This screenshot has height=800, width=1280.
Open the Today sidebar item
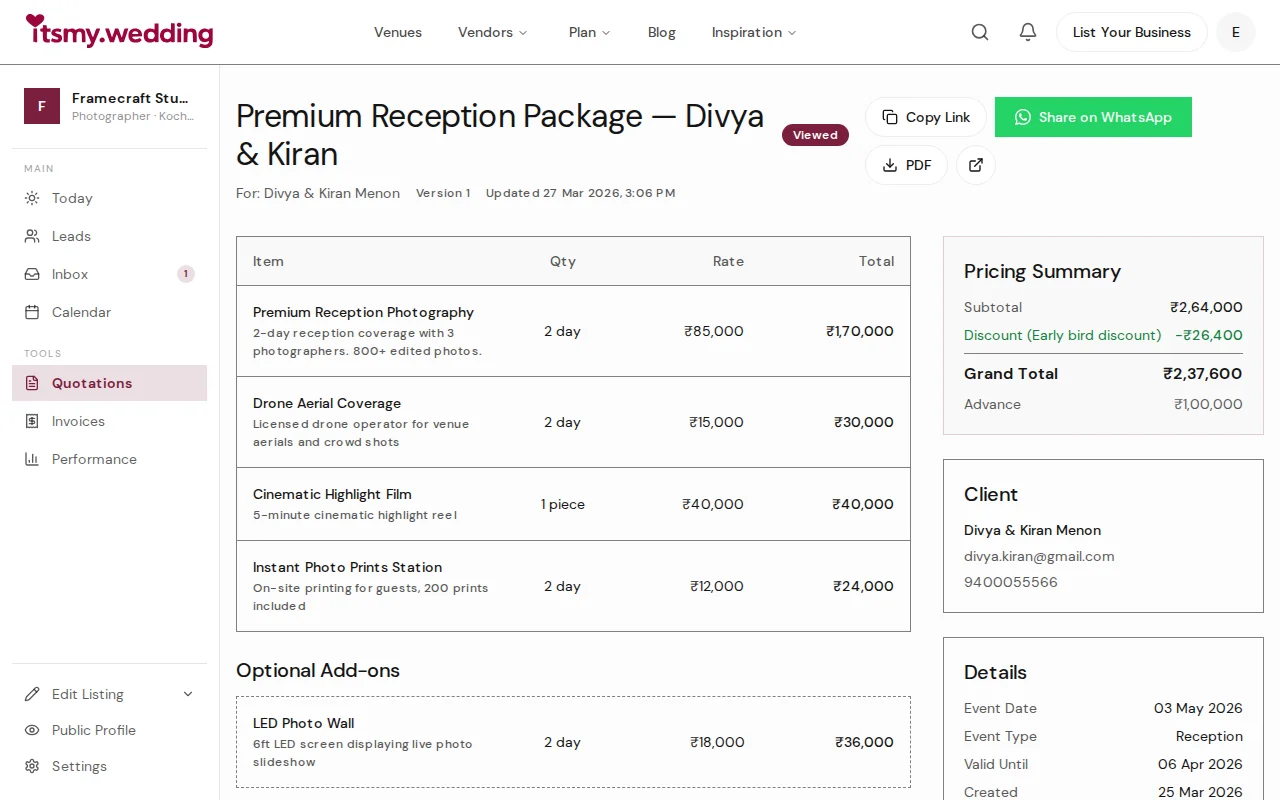click(x=72, y=198)
